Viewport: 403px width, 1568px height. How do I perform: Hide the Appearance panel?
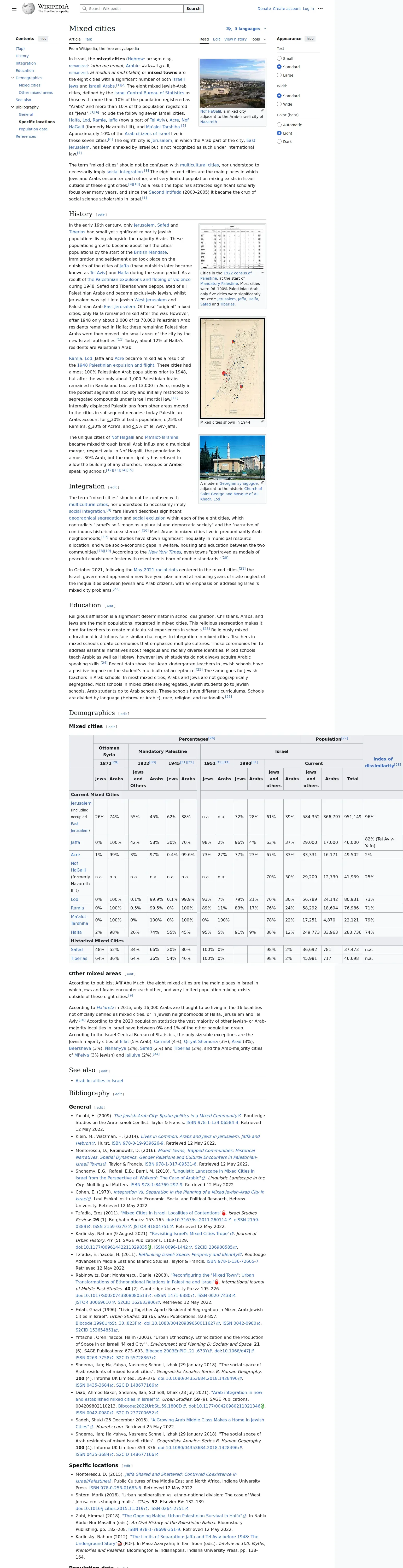coord(310,38)
